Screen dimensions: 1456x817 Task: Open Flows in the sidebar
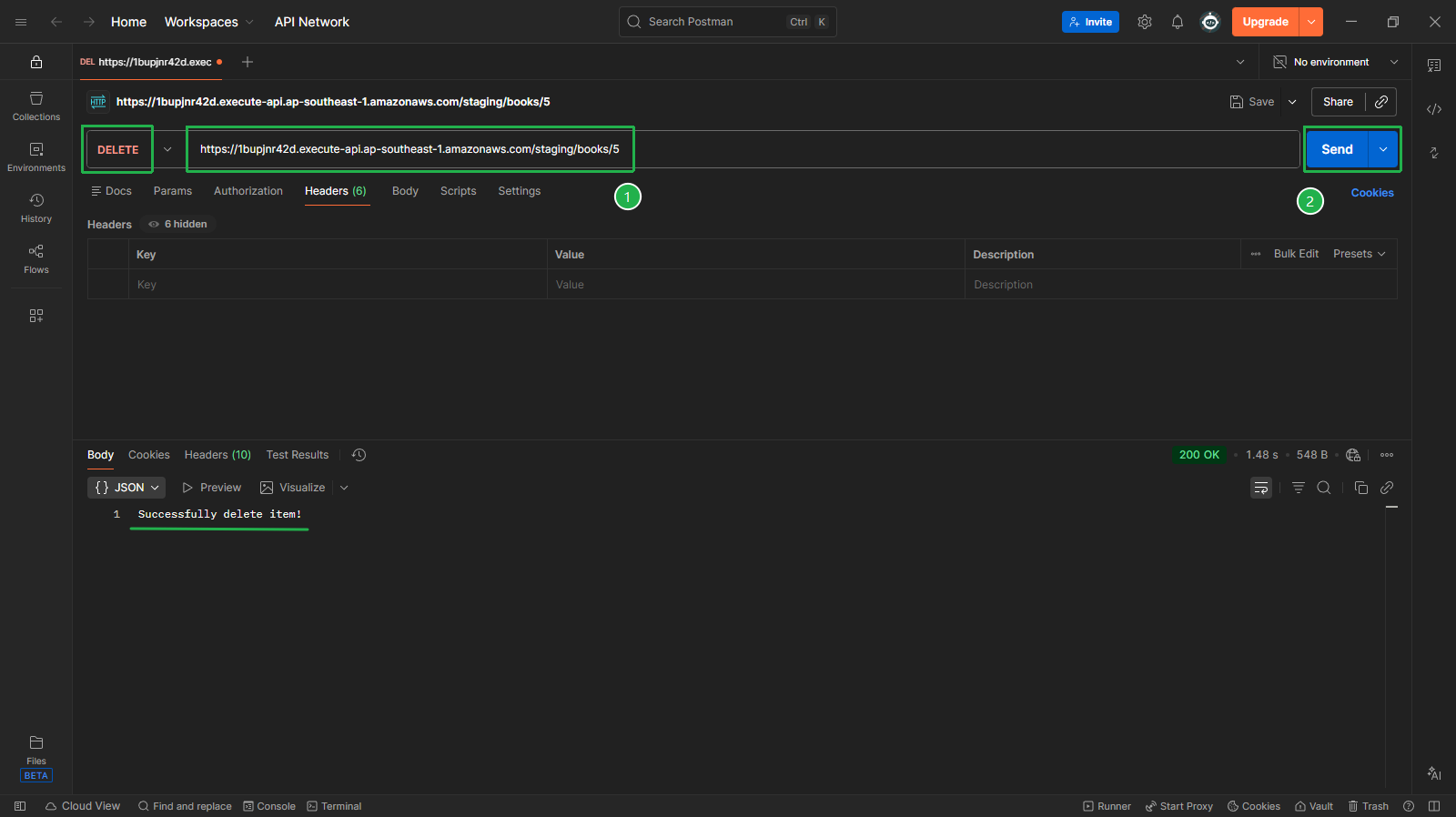point(36,259)
